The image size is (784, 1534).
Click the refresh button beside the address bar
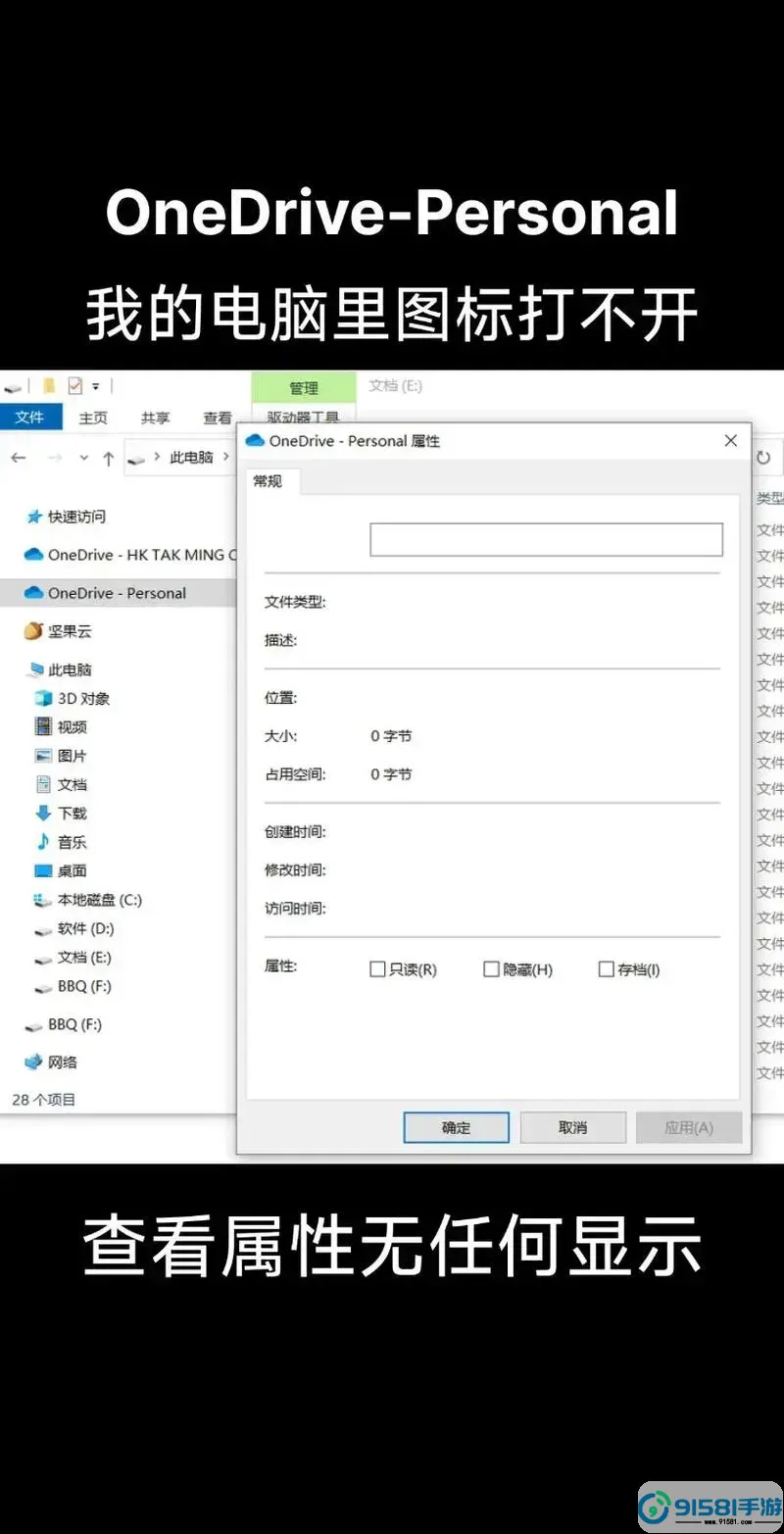tap(763, 458)
